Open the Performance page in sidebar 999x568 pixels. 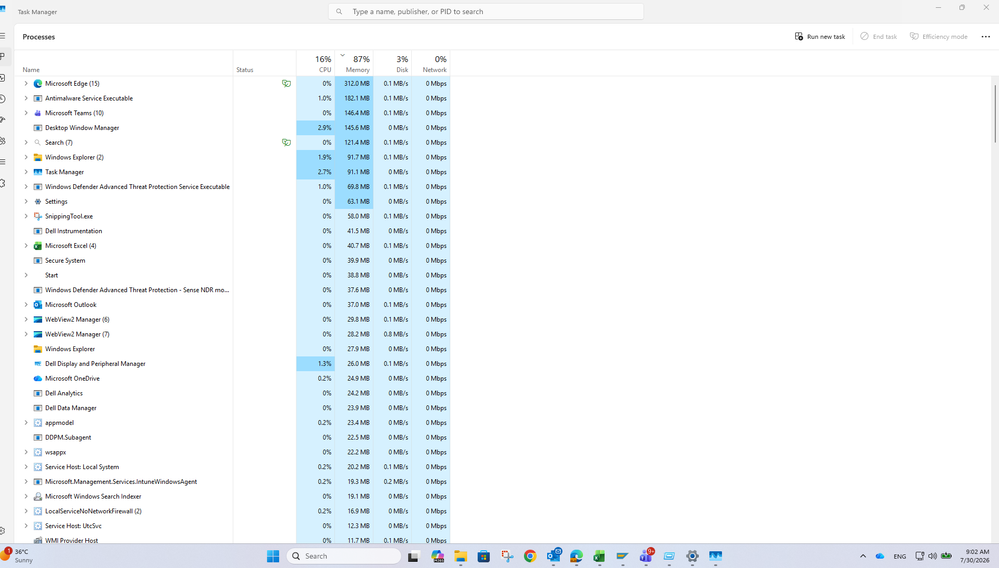click(3, 78)
